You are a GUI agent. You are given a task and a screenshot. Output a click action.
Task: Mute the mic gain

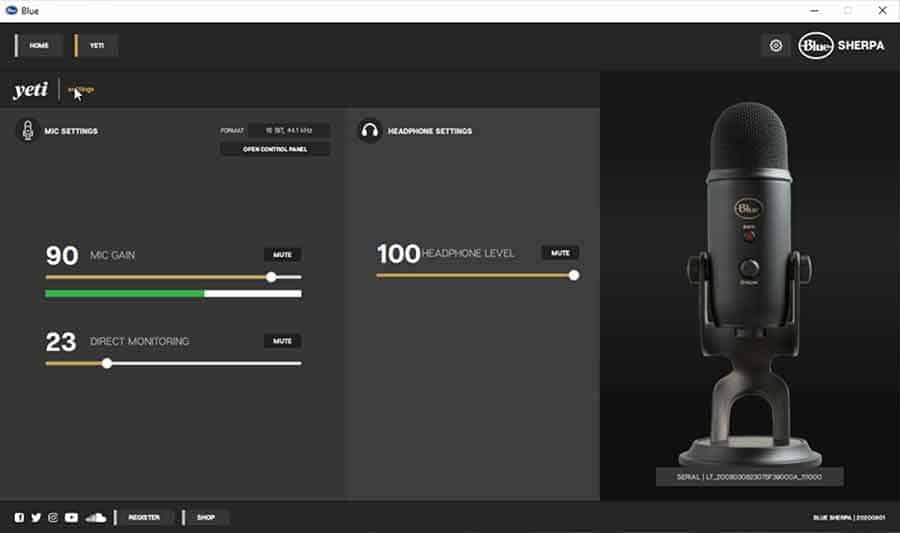coord(282,255)
